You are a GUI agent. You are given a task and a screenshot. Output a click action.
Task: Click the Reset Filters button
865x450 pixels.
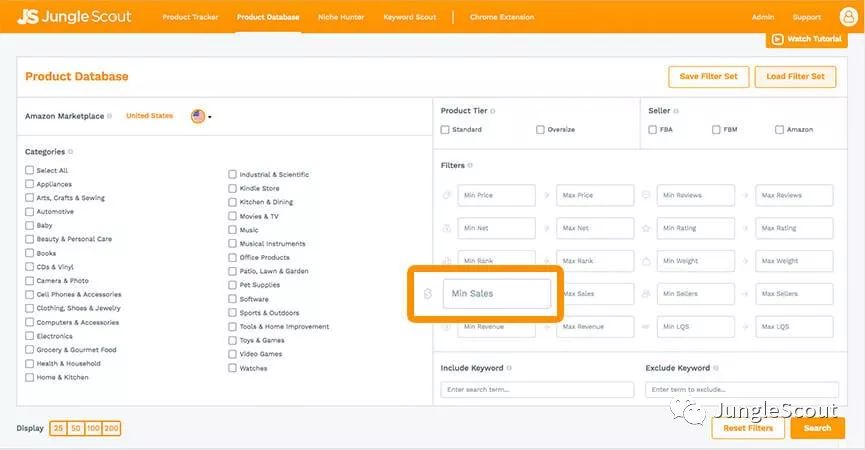[x=747, y=428]
